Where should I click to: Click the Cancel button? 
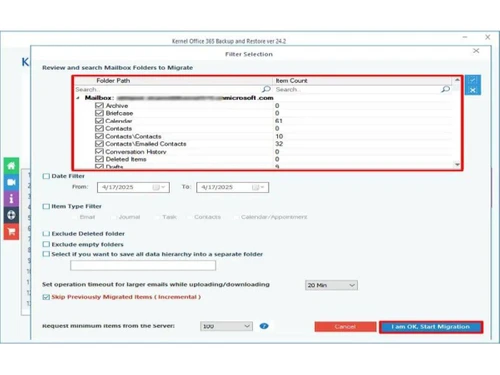pos(345,327)
